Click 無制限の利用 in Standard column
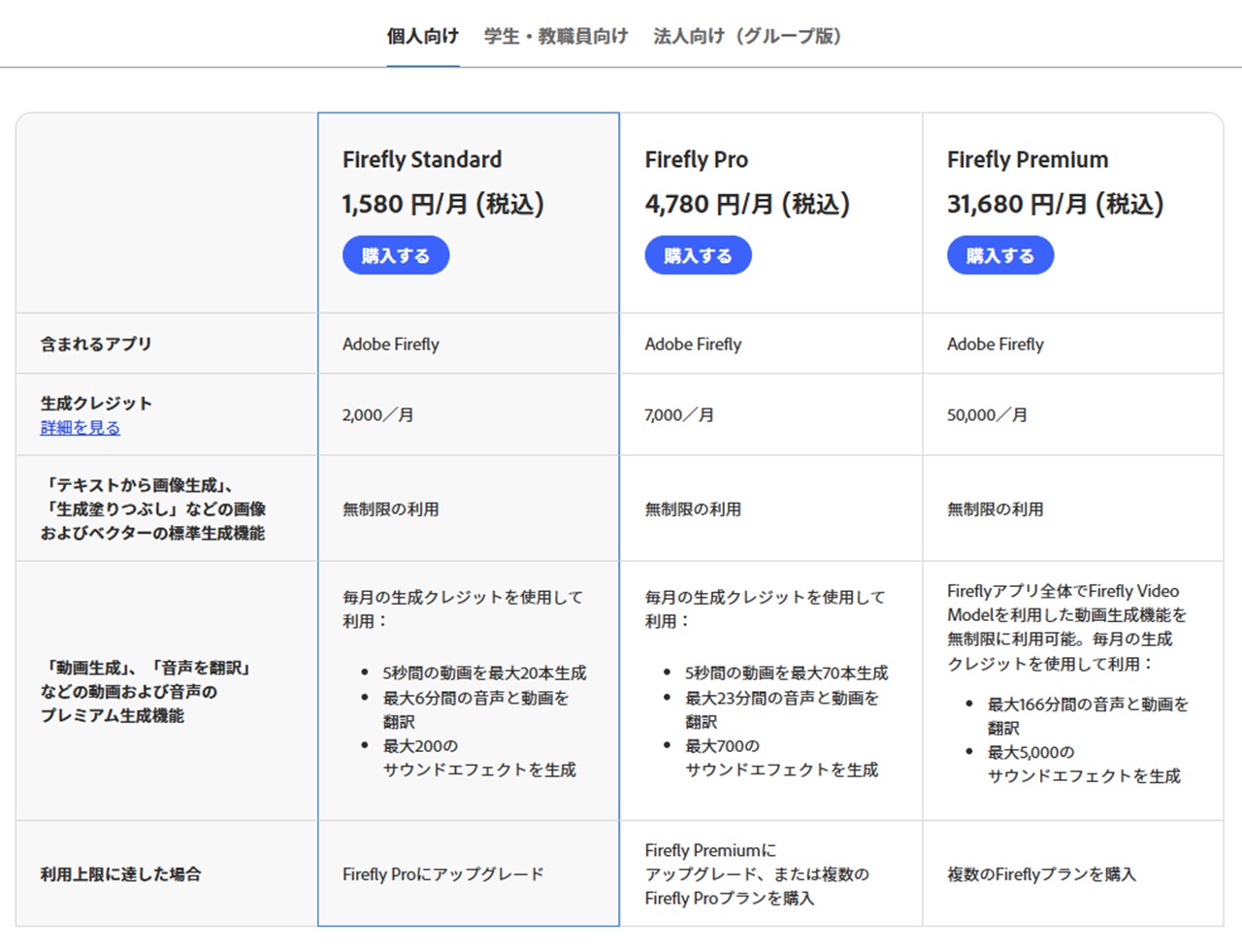 point(390,509)
